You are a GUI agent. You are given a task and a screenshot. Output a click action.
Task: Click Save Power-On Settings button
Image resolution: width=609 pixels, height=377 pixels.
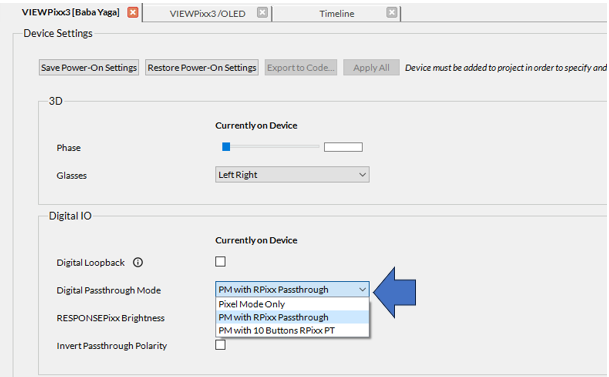coord(89,68)
